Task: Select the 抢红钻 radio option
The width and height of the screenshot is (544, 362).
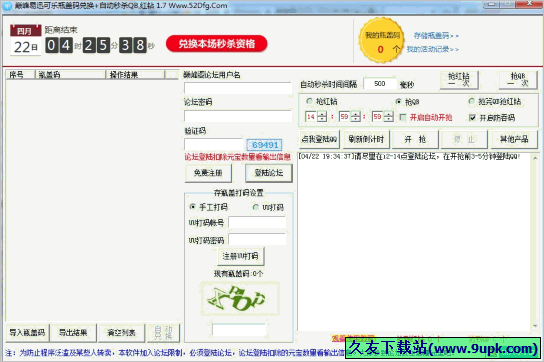Action: (x=322, y=101)
